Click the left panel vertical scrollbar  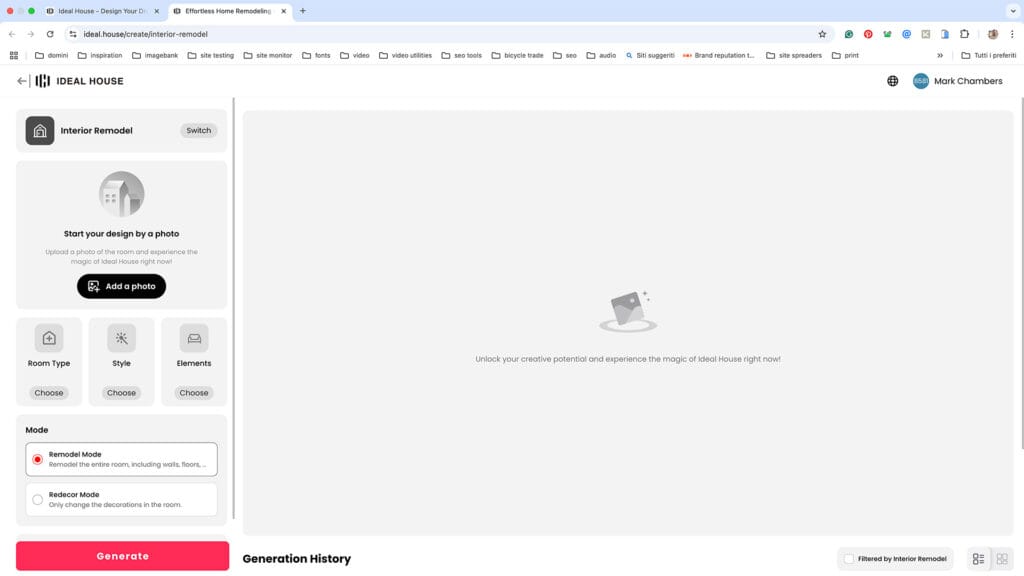pyautogui.click(x=233, y=300)
